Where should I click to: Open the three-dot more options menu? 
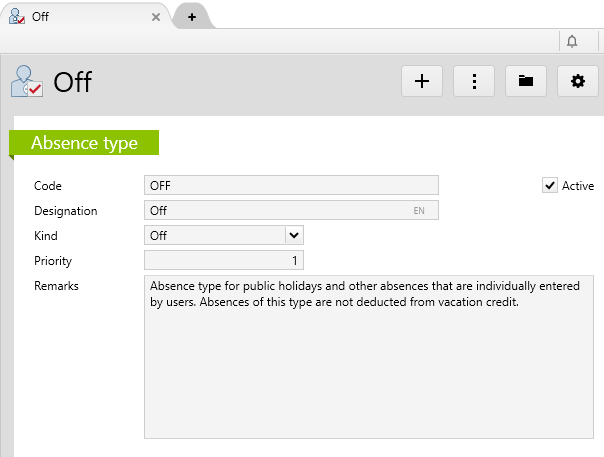(x=474, y=81)
